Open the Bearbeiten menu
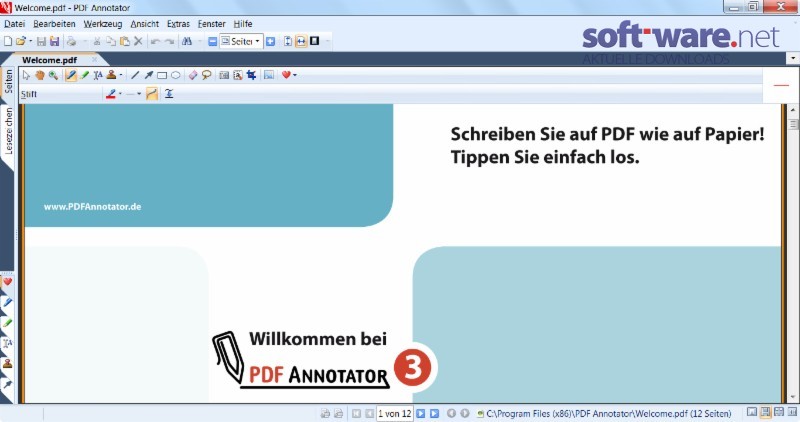 (54, 23)
